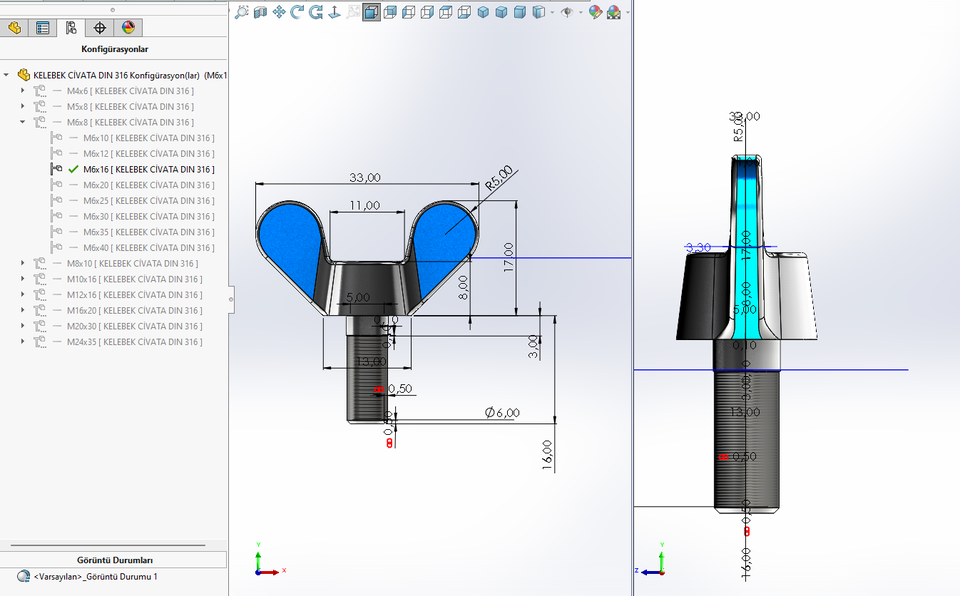
Task: Switch to the FeatureManager Design Tree tab
Action: pyautogui.click(x=14, y=28)
